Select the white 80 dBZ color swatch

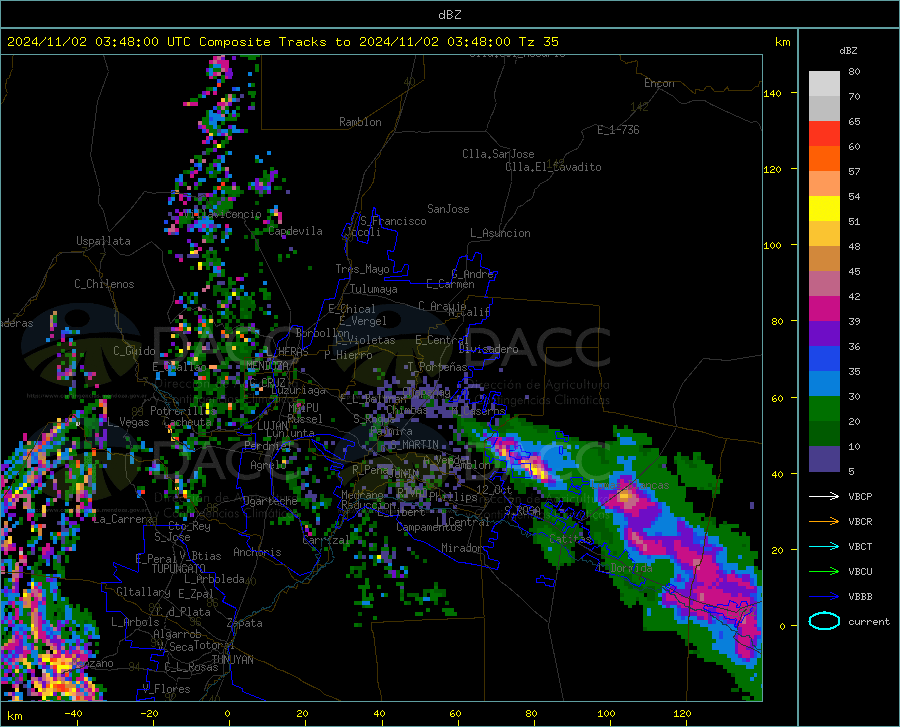pyautogui.click(x=824, y=84)
